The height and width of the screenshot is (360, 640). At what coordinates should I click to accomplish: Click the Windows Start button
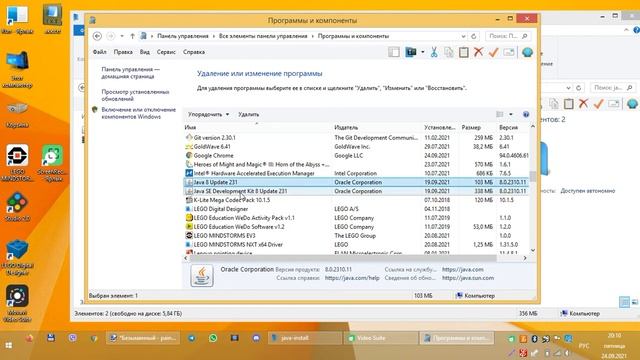click(x=9, y=345)
